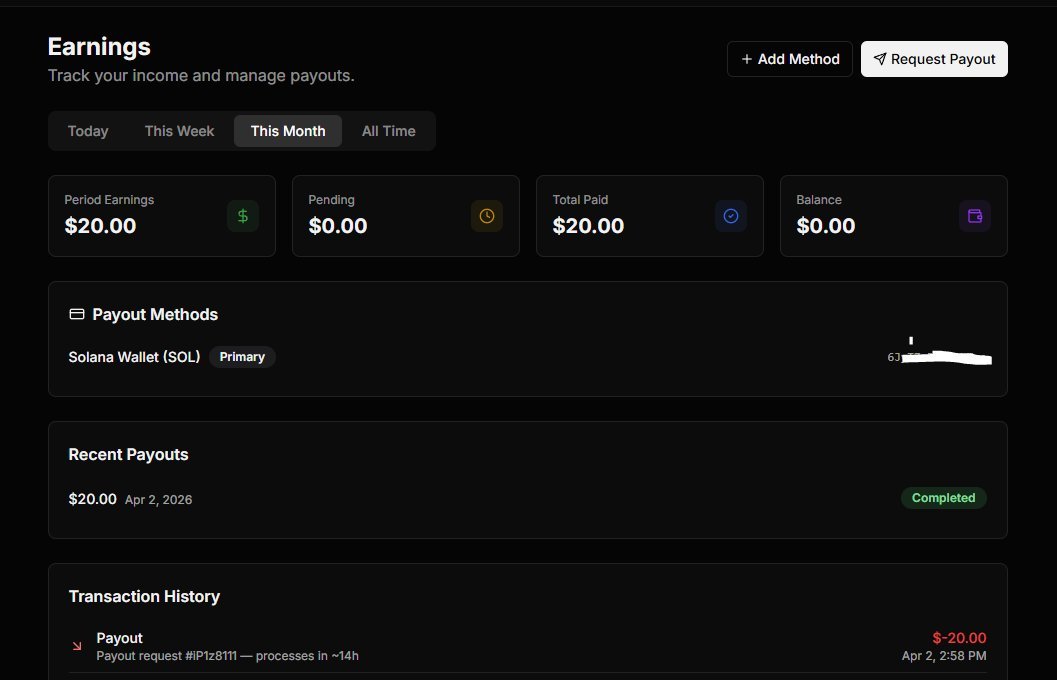Click the Track your income subtitle

[x=201, y=75]
